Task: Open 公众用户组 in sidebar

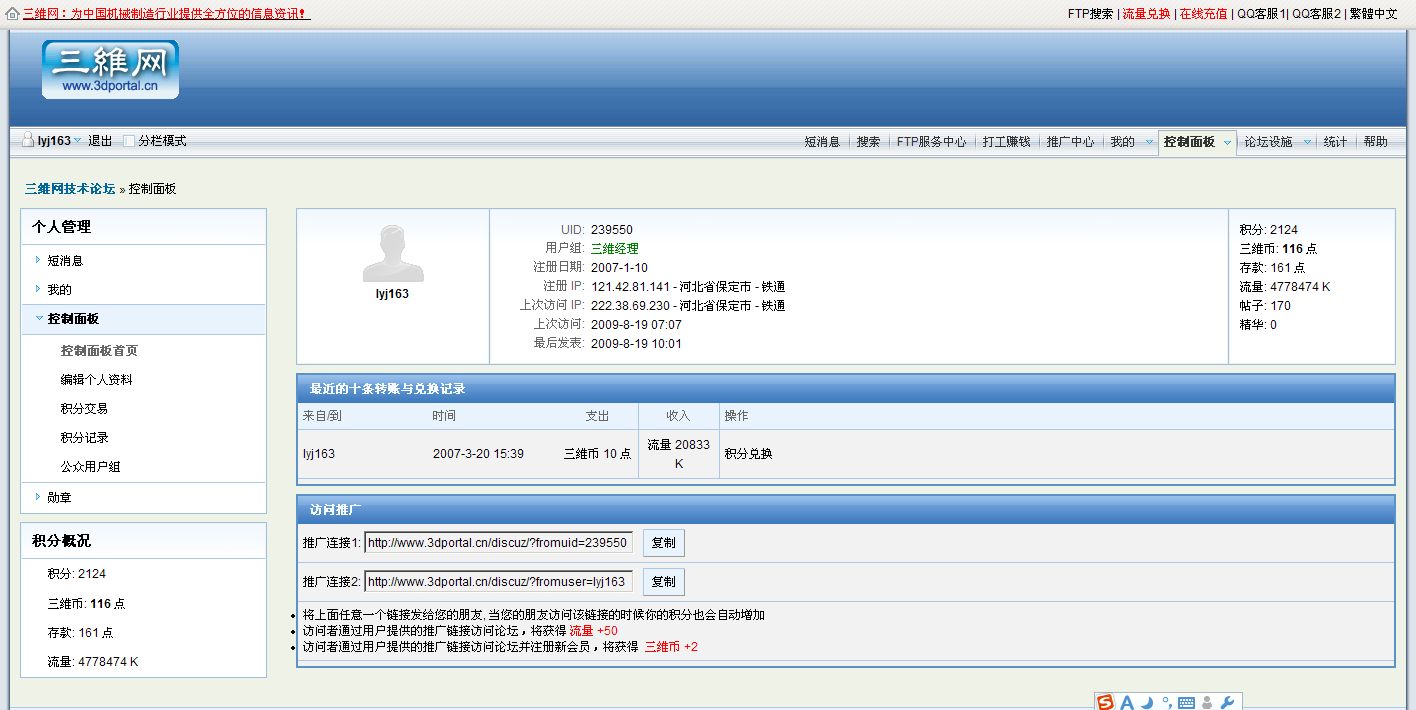Action: pos(90,467)
